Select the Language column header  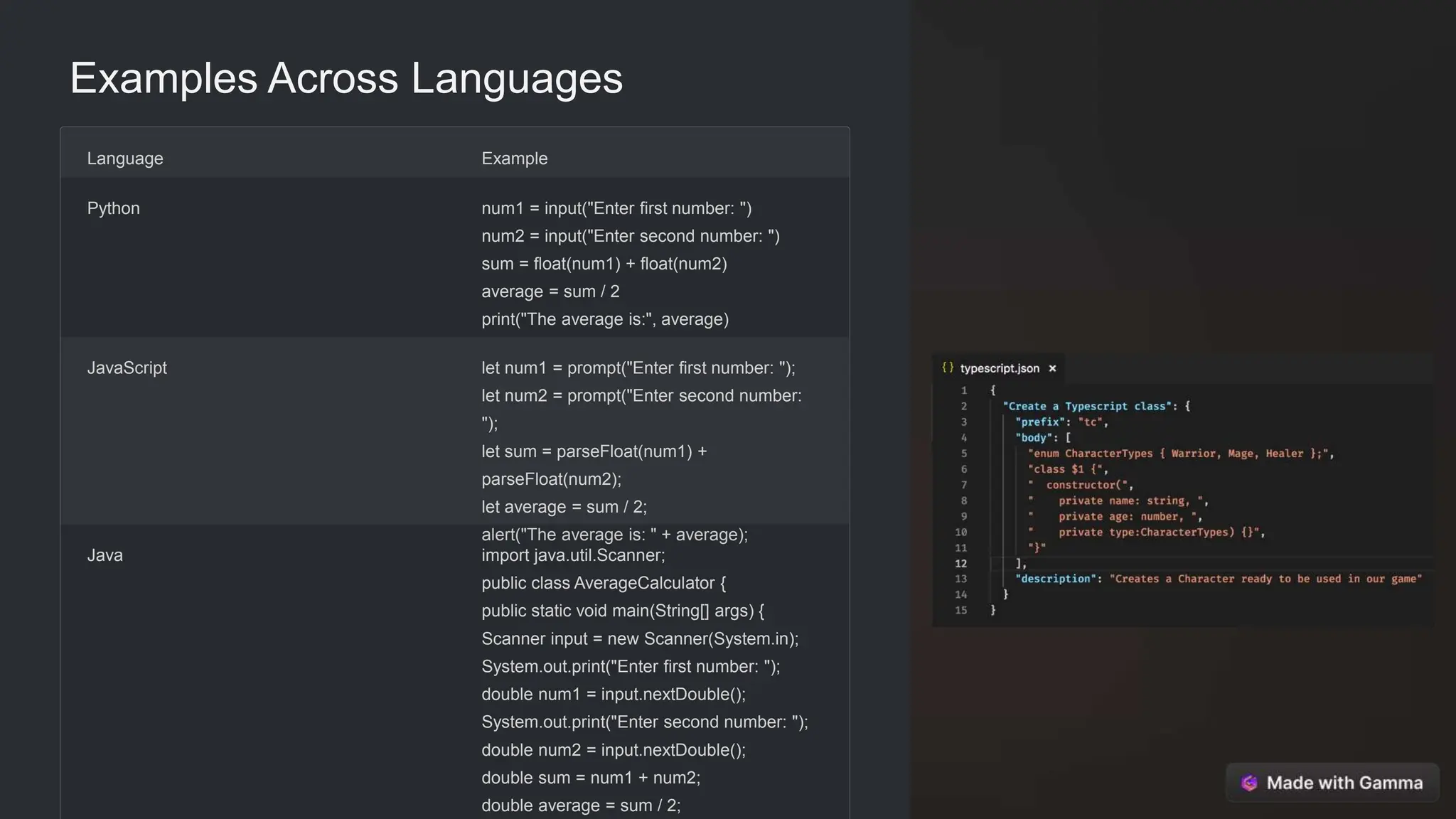[x=125, y=159]
